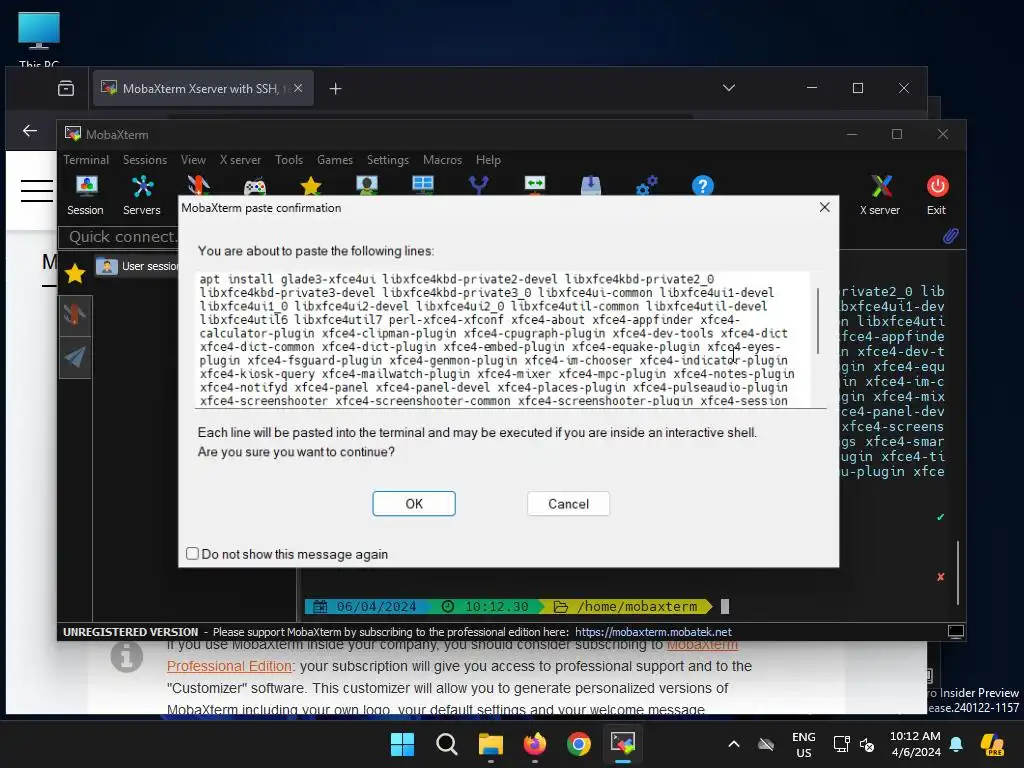Image resolution: width=1024 pixels, height=768 pixels.
Task: Open the View menu
Action: point(193,159)
